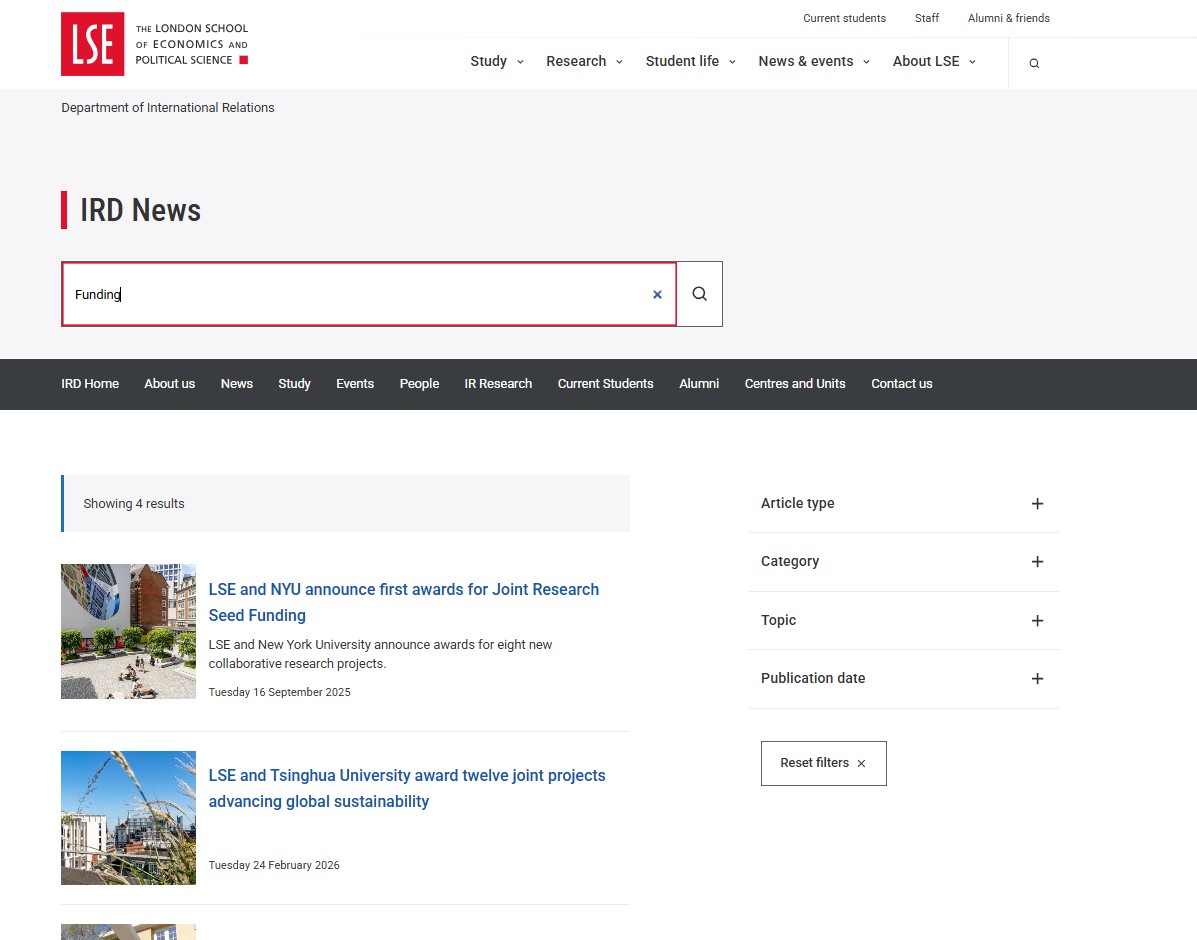Click the IRD News page heading
Screen dimensions: 1197x940
click(140, 210)
